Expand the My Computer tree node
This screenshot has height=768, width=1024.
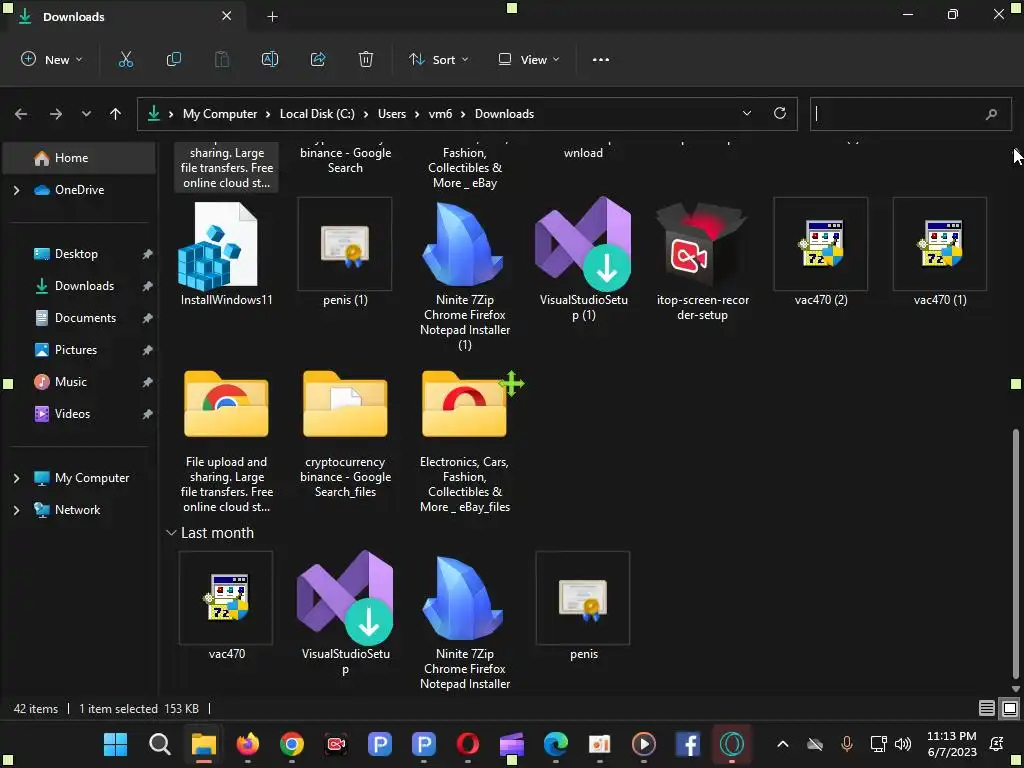tap(16, 478)
